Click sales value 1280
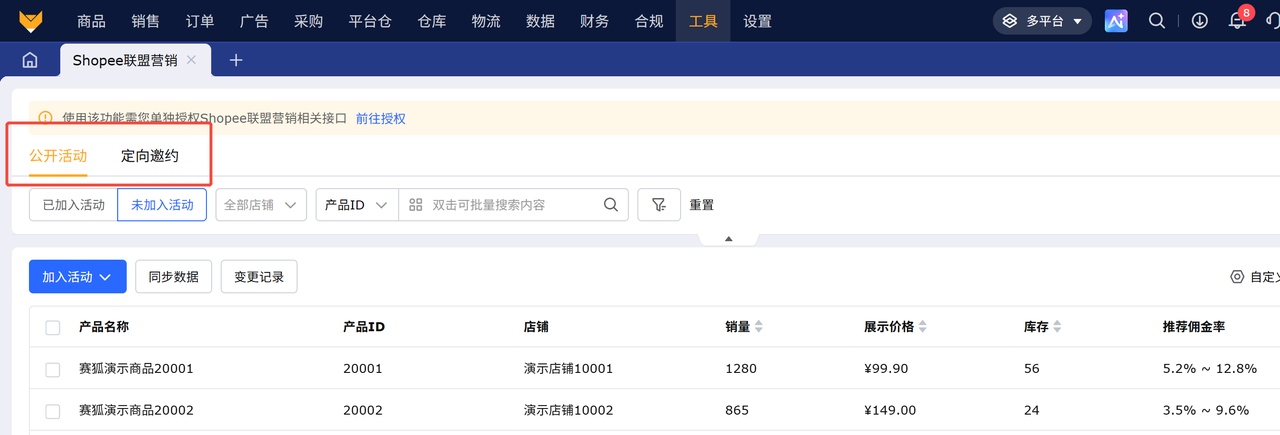Screen dimensions: 1280x435 (x=741, y=369)
